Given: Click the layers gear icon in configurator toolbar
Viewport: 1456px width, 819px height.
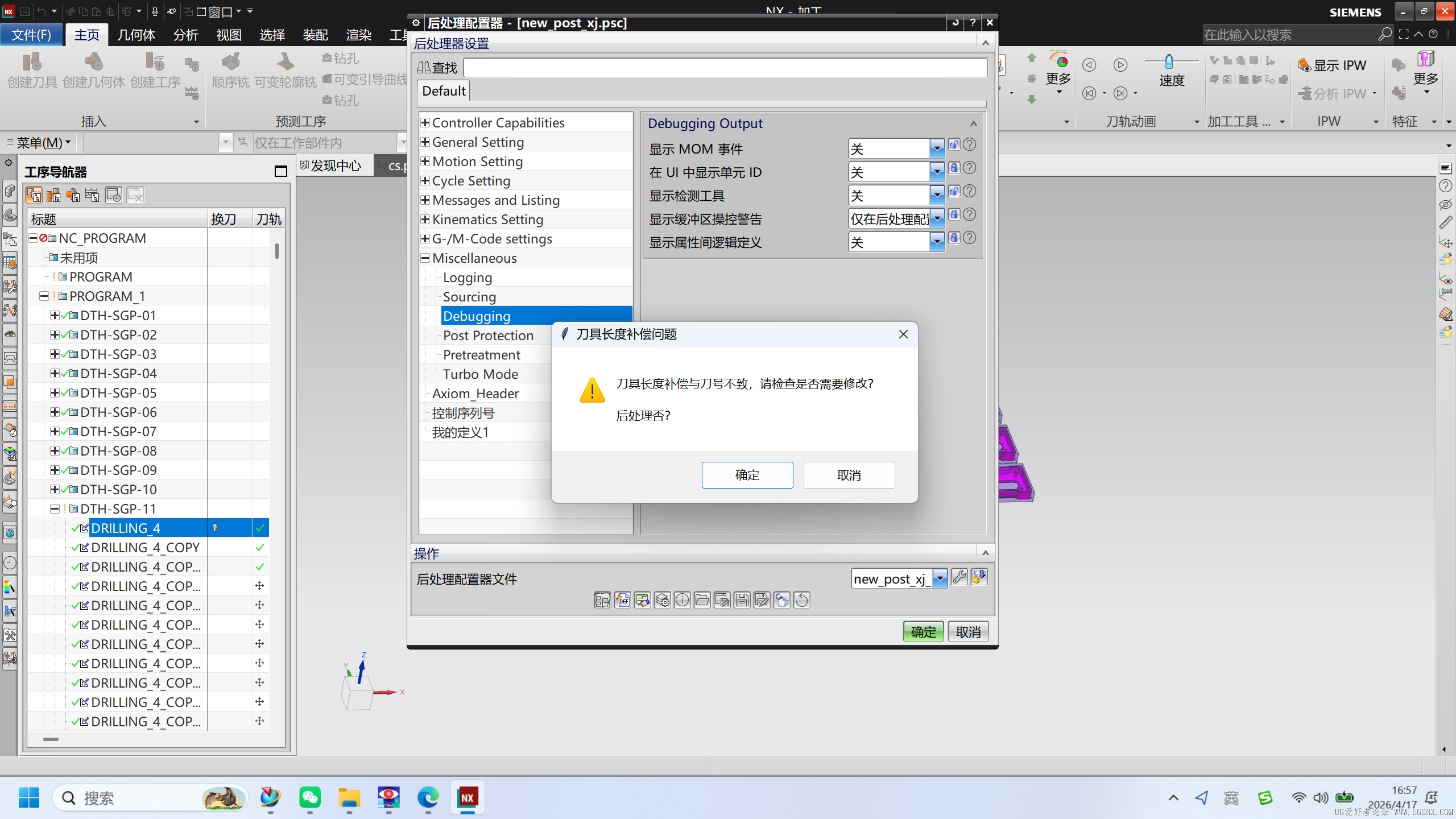Looking at the screenshot, I should click(x=663, y=600).
